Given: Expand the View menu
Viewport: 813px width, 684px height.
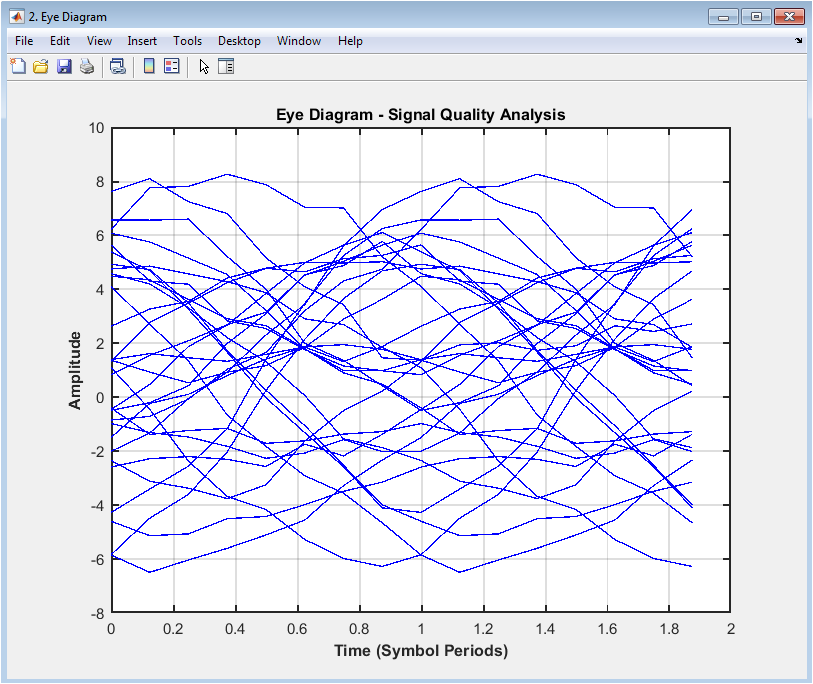Looking at the screenshot, I should click(x=99, y=41).
